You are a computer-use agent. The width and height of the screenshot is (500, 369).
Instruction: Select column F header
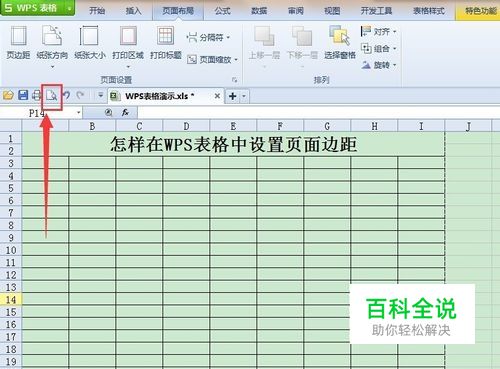pyautogui.click(x=280, y=126)
